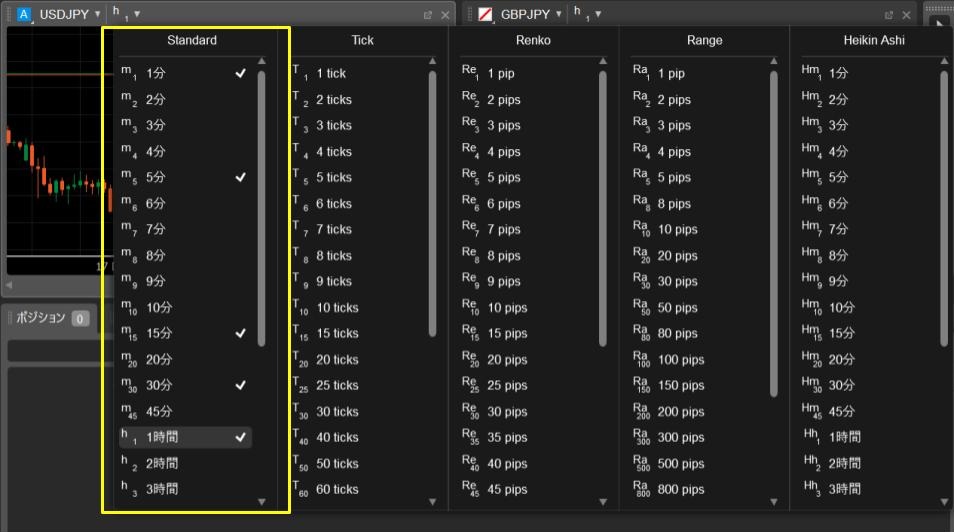
Task: Click the T10 icon for 10 ticks
Action: 301,308
